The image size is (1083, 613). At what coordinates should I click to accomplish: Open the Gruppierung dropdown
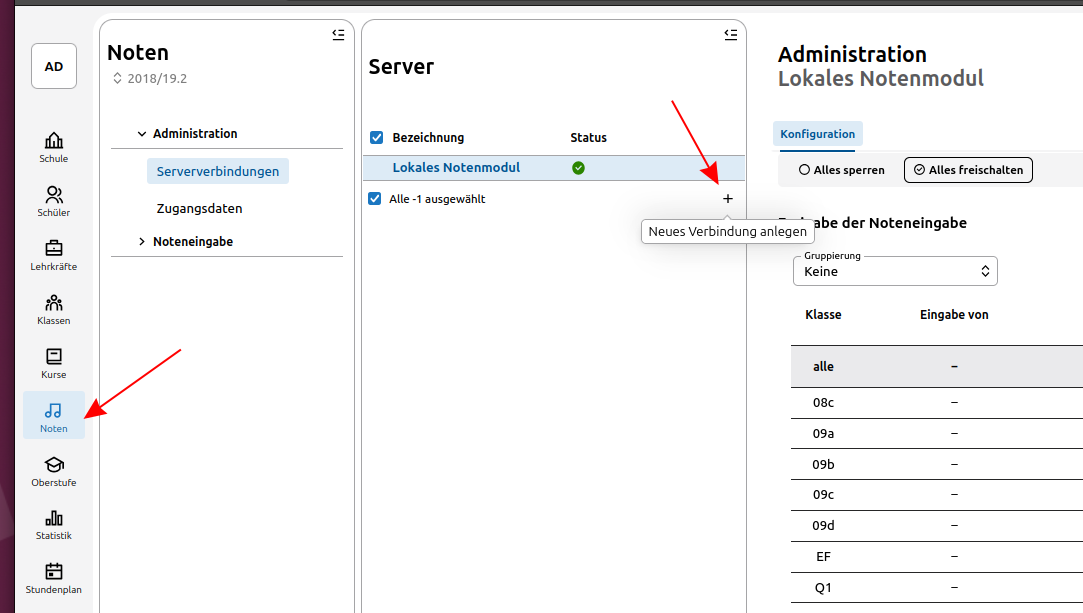895,271
